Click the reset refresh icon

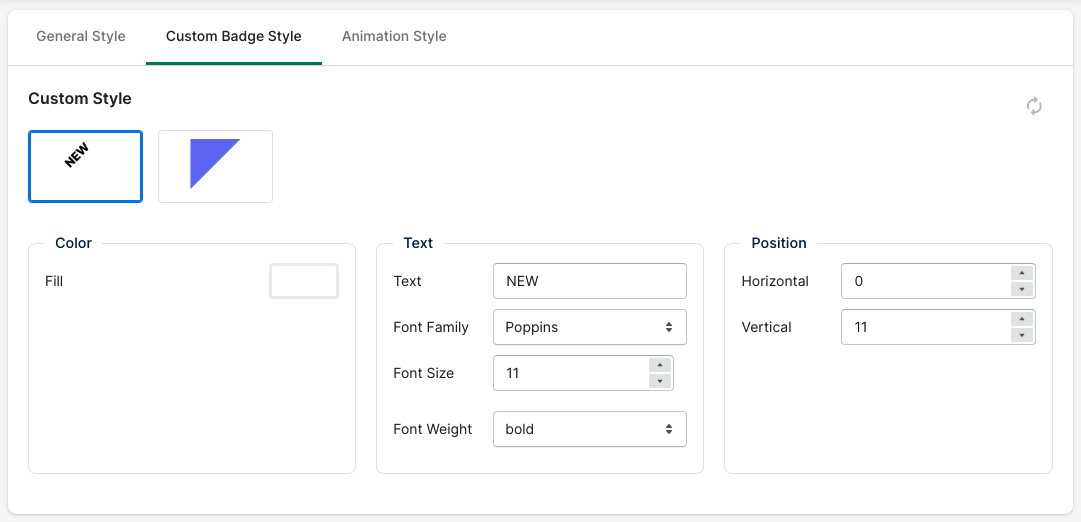[x=1033, y=106]
